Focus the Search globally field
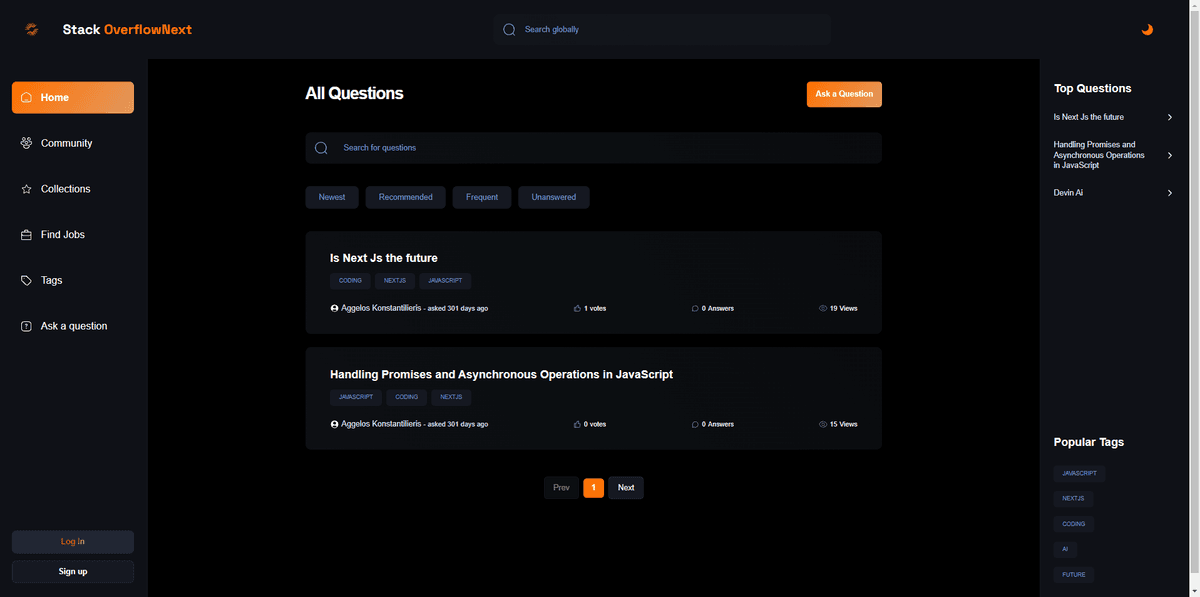1200x597 pixels. coord(661,30)
